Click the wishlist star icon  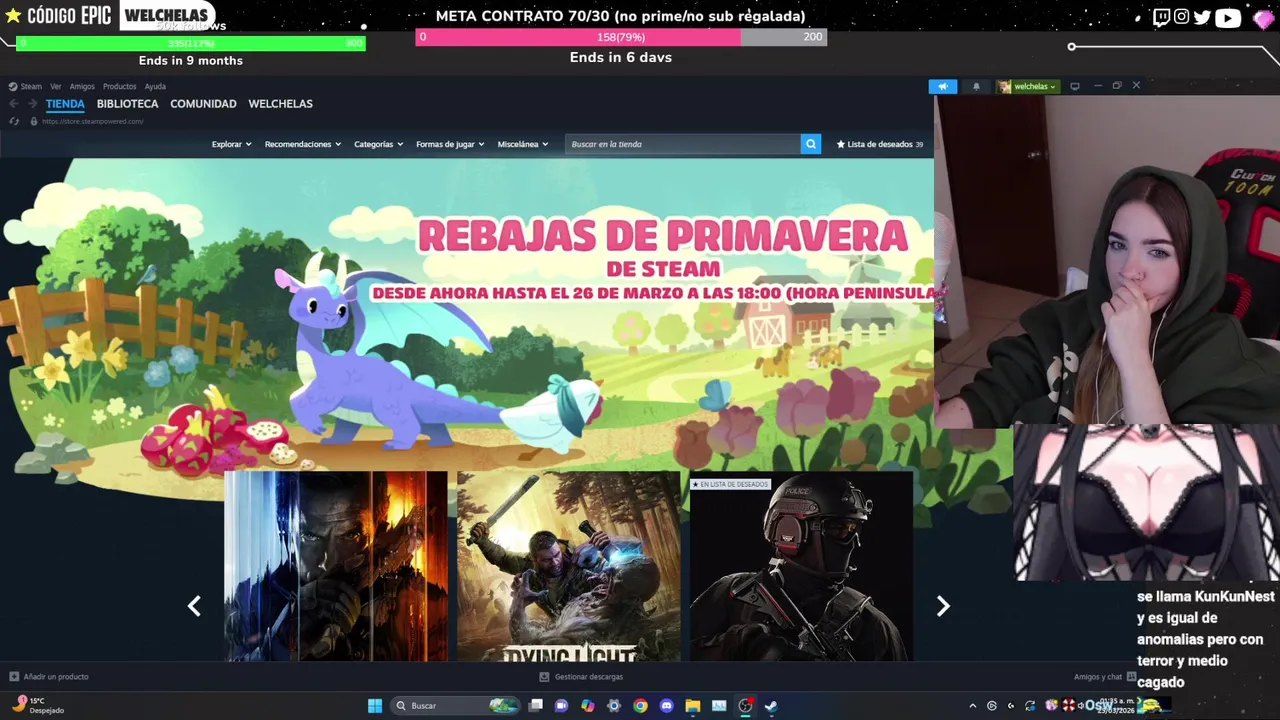(841, 144)
